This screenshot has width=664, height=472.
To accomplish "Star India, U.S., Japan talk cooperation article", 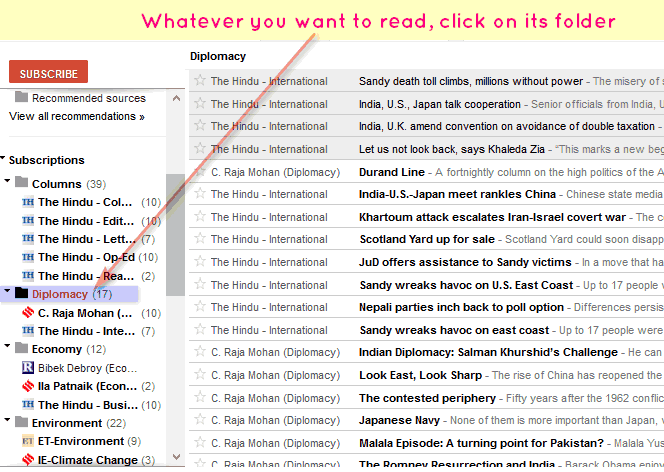I will (200, 103).
